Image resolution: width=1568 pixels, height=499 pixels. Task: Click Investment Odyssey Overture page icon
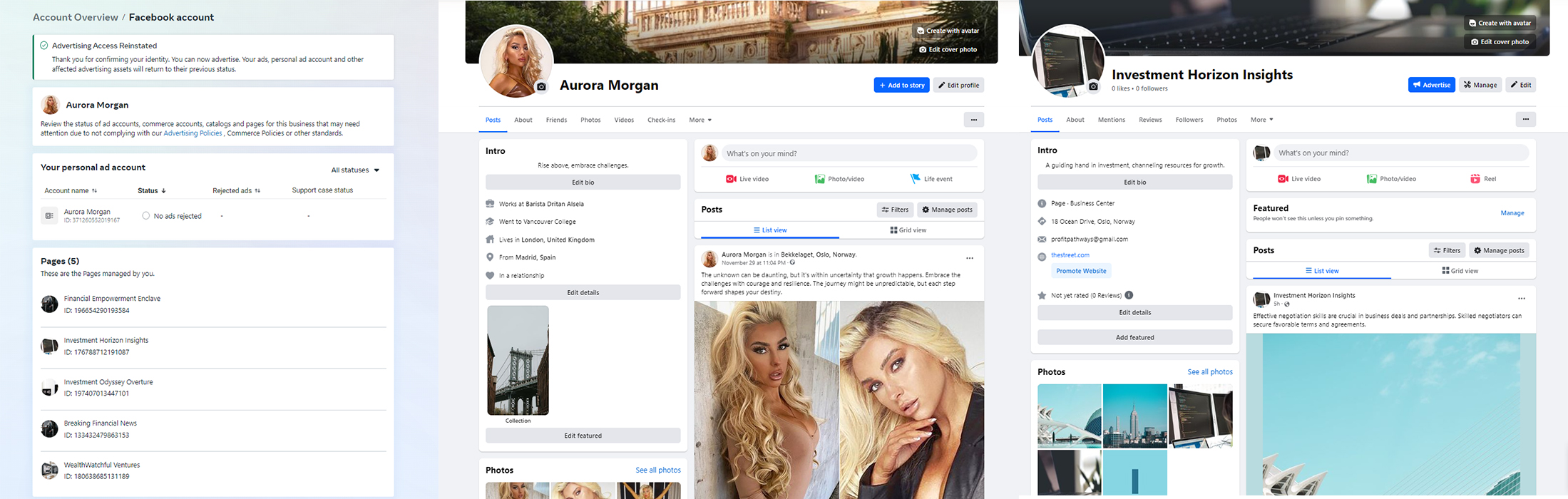point(49,388)
